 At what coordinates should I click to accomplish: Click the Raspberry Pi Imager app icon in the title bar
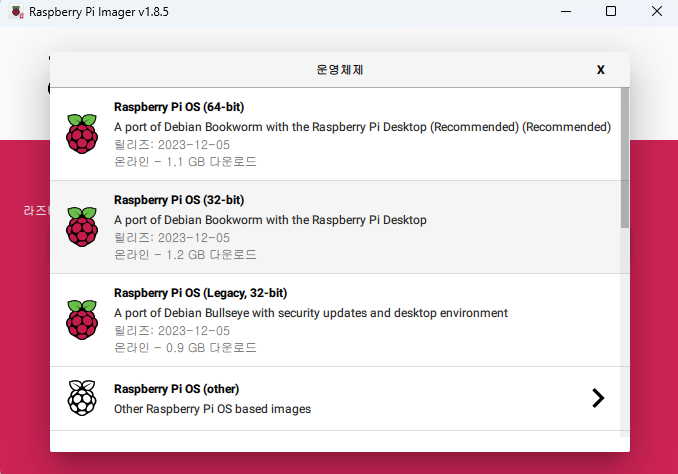[17, 12]
